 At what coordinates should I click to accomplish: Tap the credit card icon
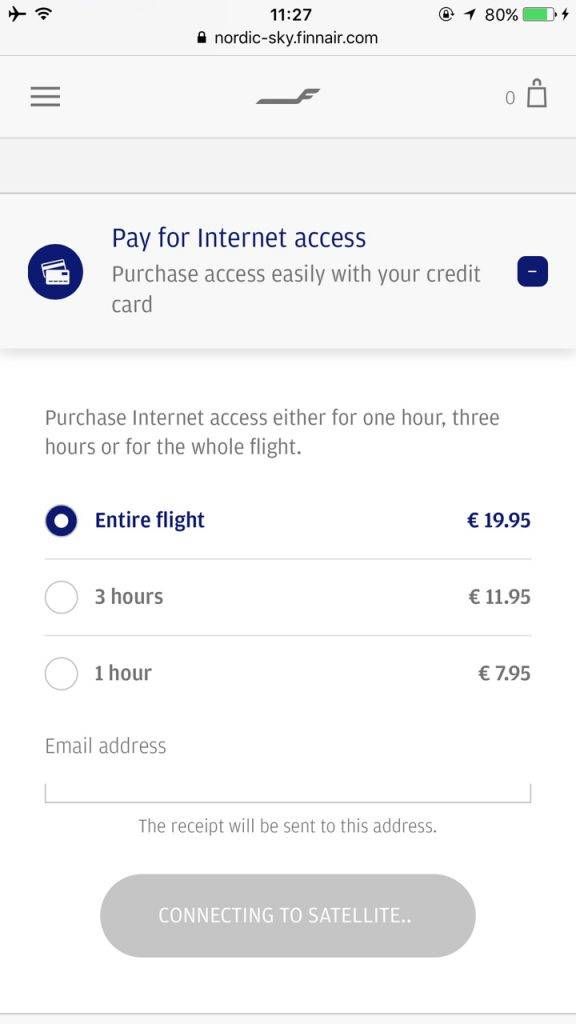pos(56,272)
